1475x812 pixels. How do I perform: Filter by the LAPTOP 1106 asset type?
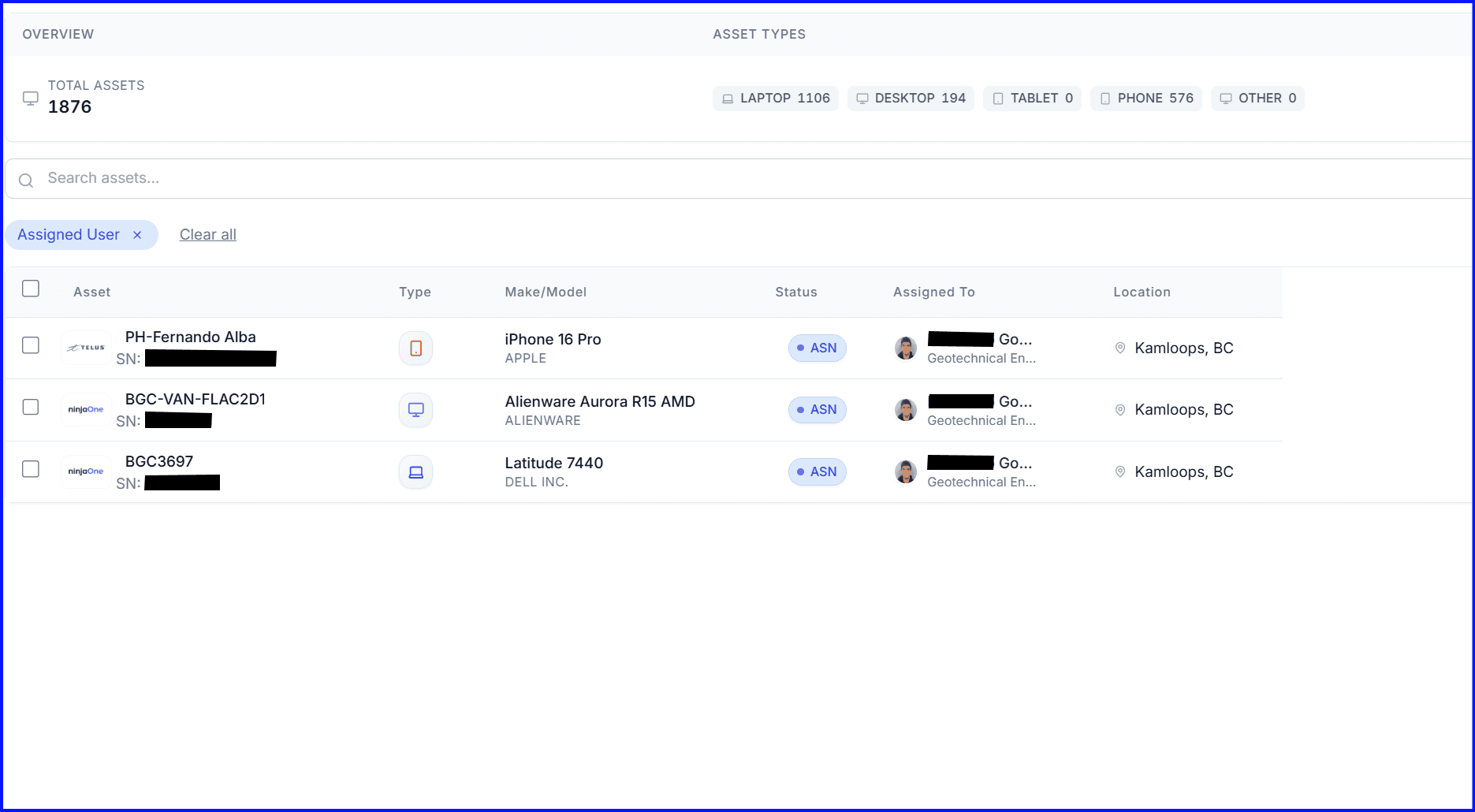click(x=776, y=99)
